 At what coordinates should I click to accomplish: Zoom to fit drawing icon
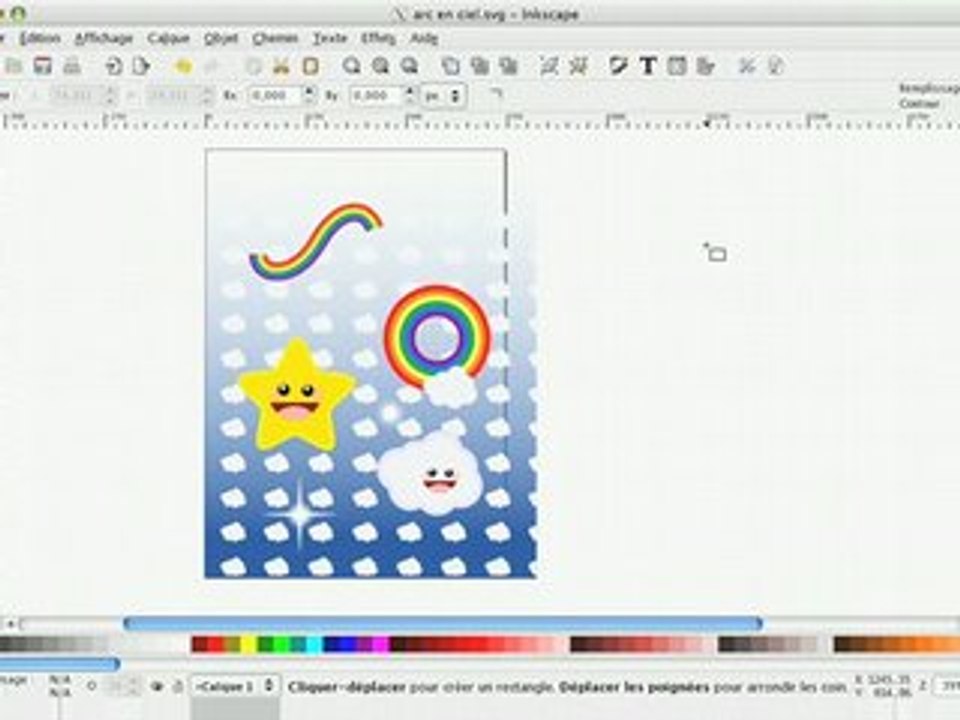pos(381,66)
